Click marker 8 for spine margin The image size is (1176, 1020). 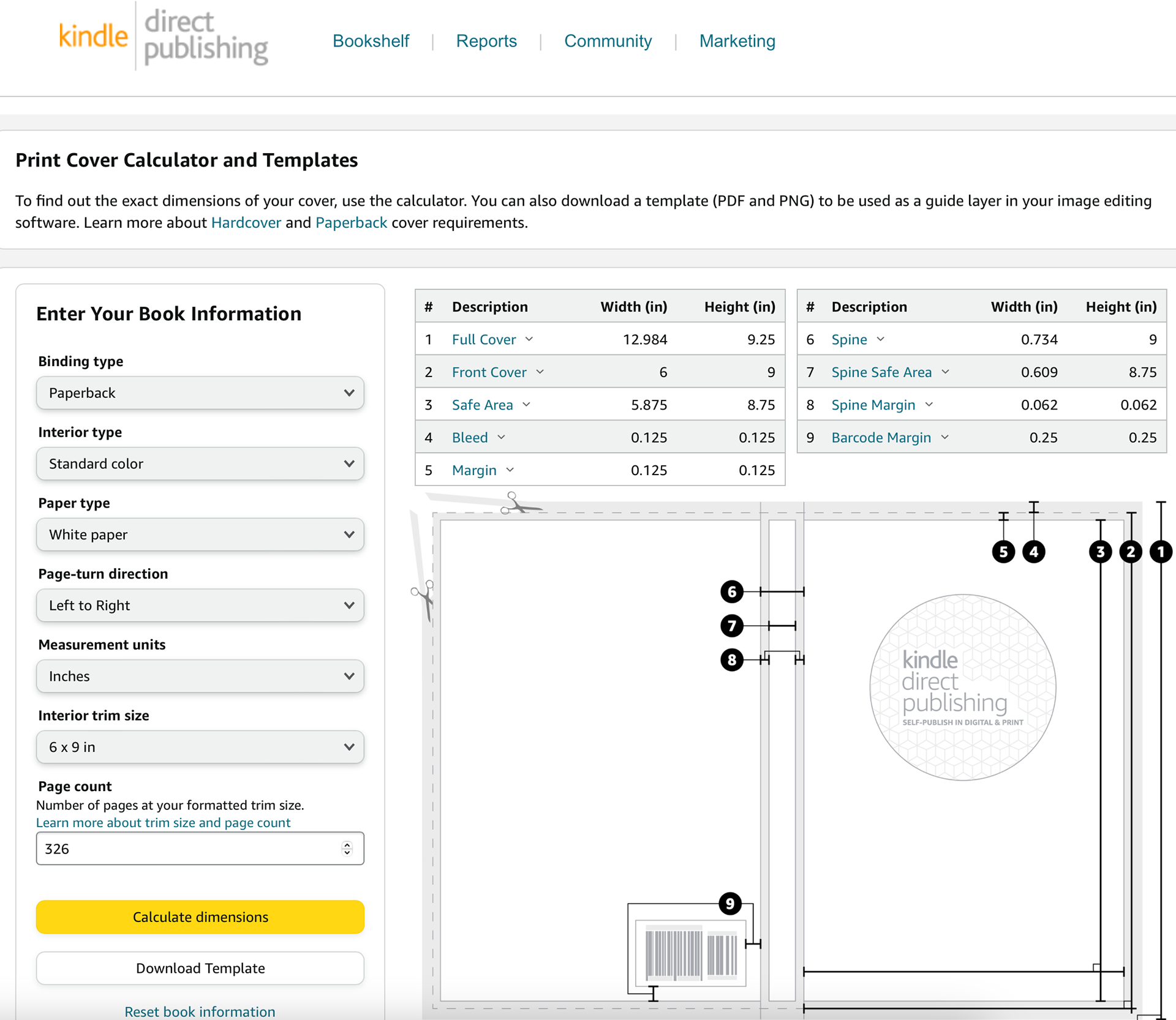732,660
